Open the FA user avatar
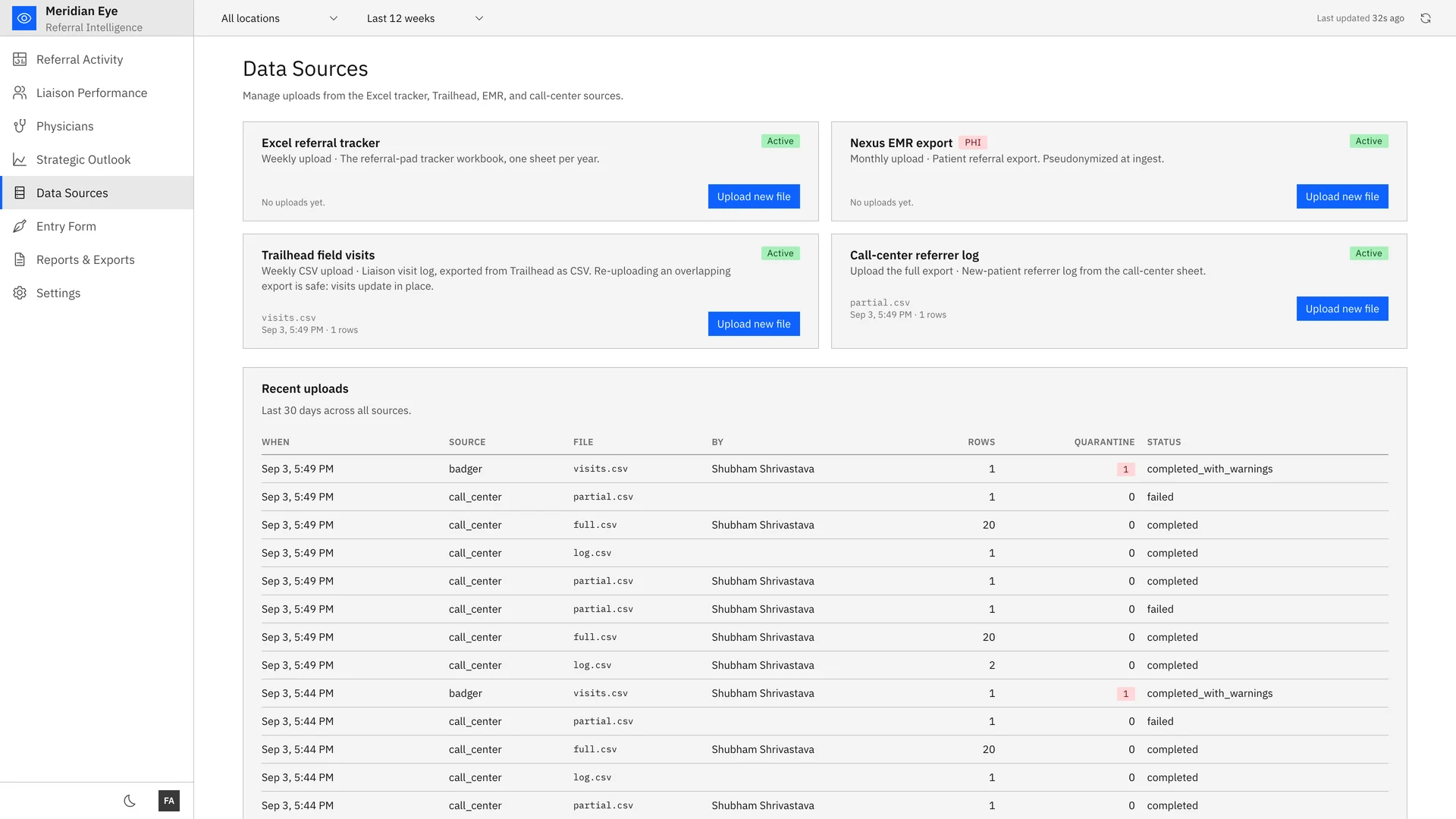The width and height of the screenshot is (1456, 819). [169, 801]
